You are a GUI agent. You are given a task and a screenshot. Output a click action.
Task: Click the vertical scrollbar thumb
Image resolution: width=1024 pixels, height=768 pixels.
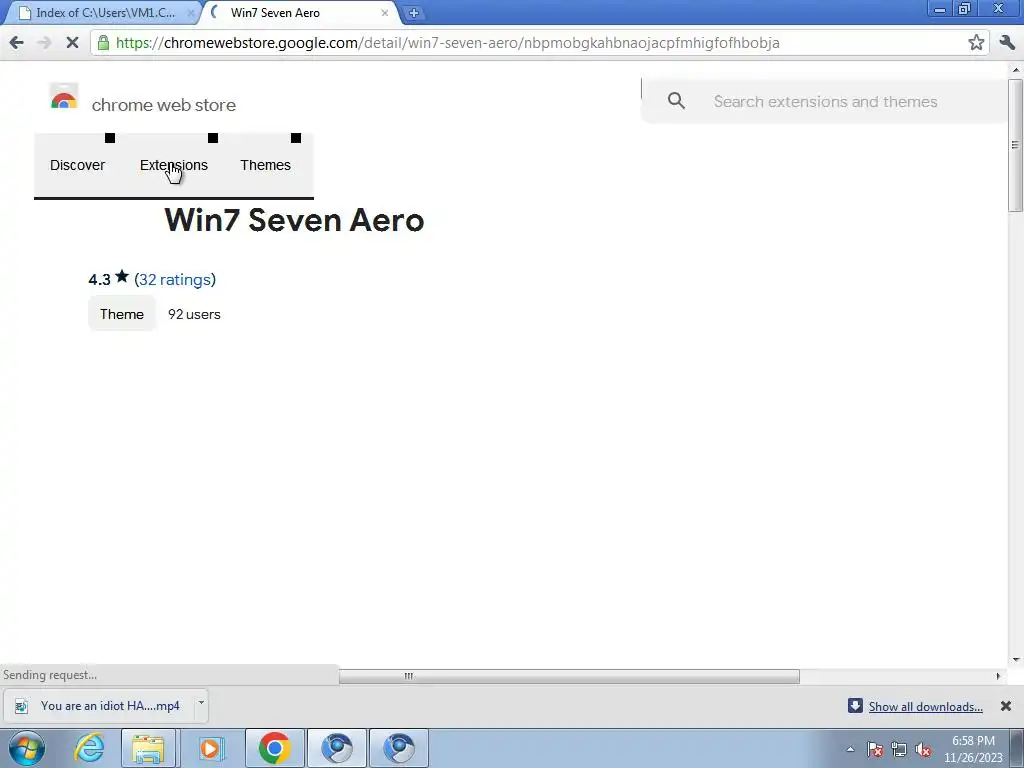(1016, 145)
